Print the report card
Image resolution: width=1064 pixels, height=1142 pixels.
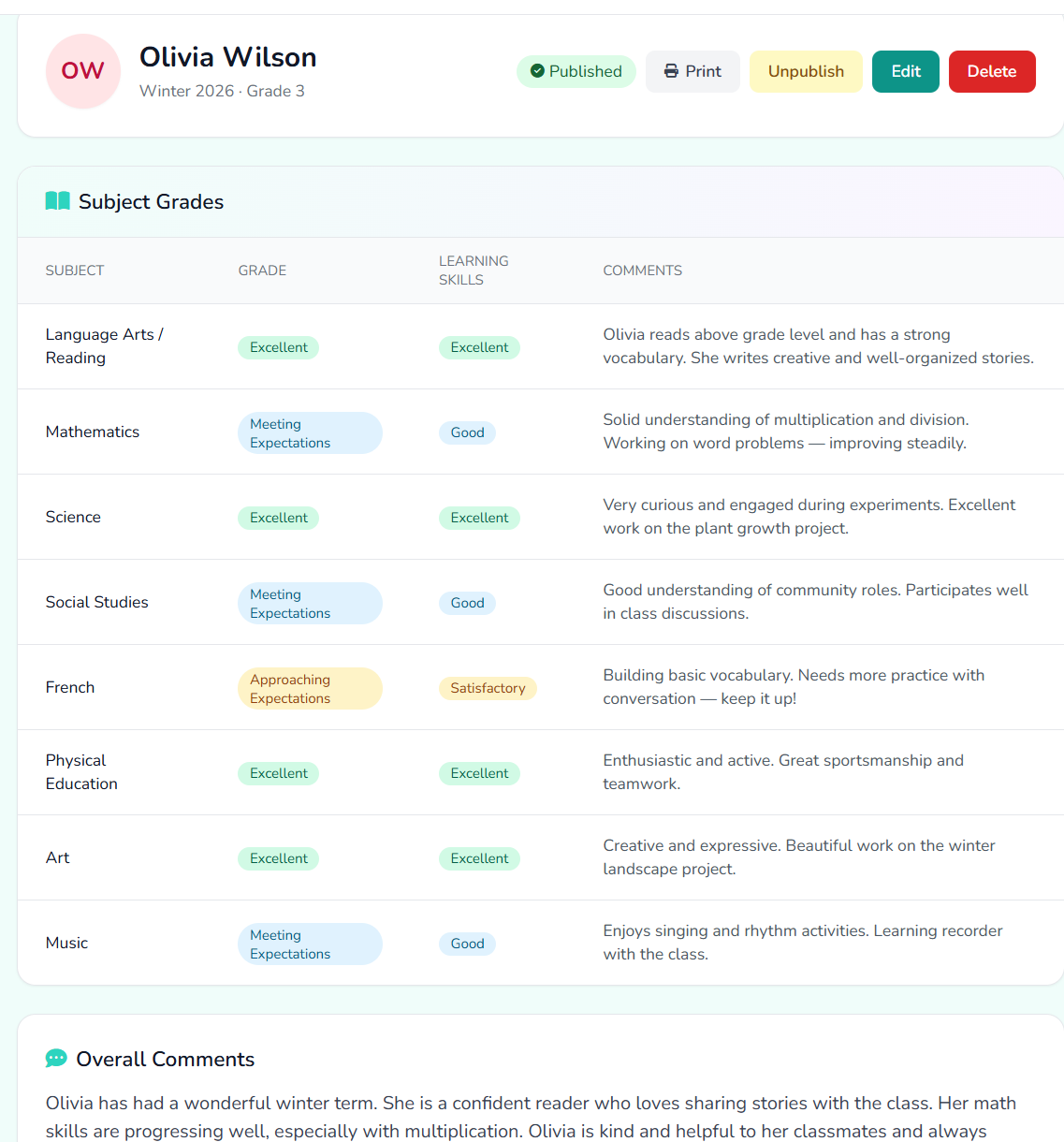point(692,70)
